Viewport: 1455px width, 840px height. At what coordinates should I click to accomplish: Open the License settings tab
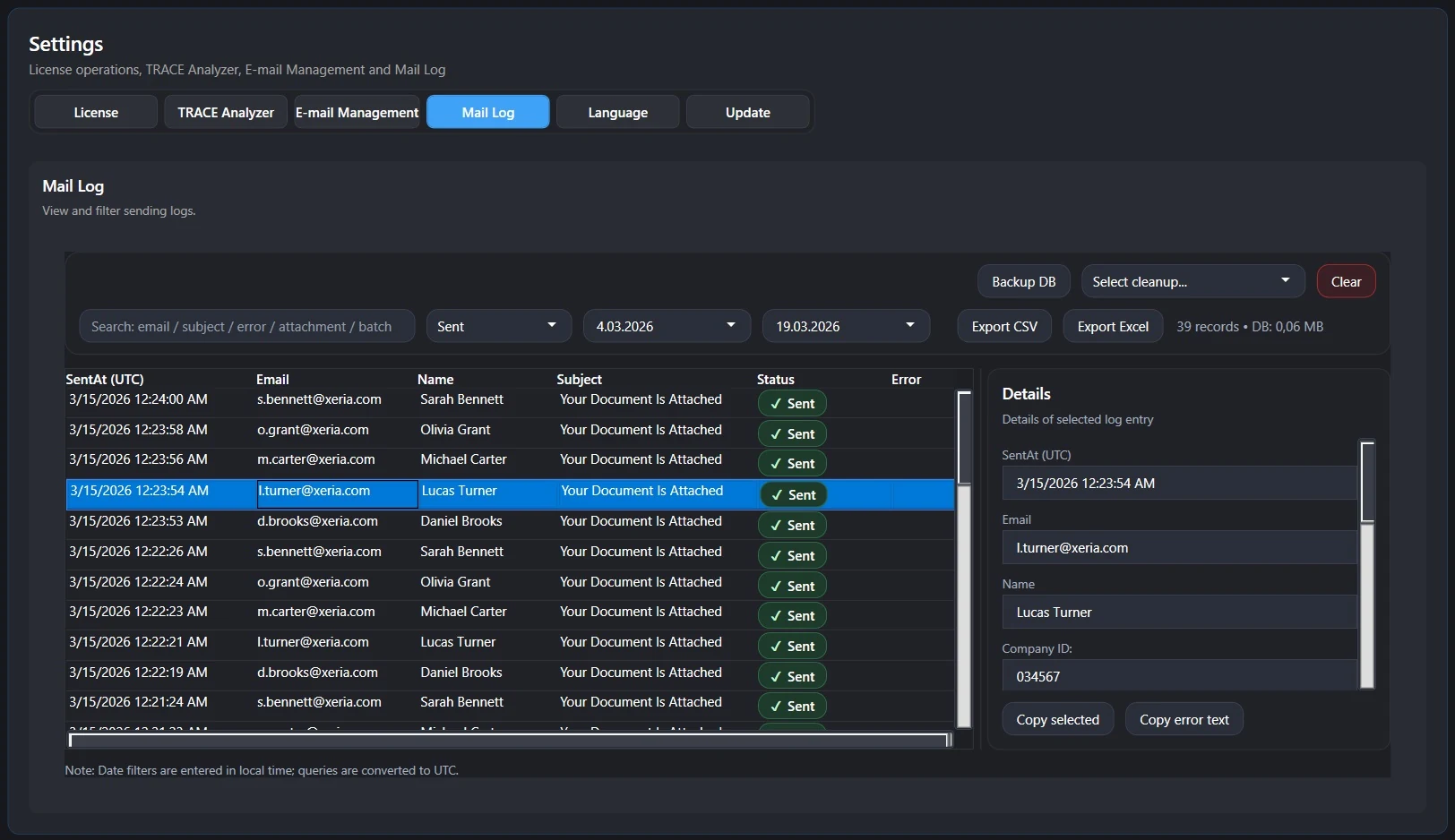click(x=96, y=113)
